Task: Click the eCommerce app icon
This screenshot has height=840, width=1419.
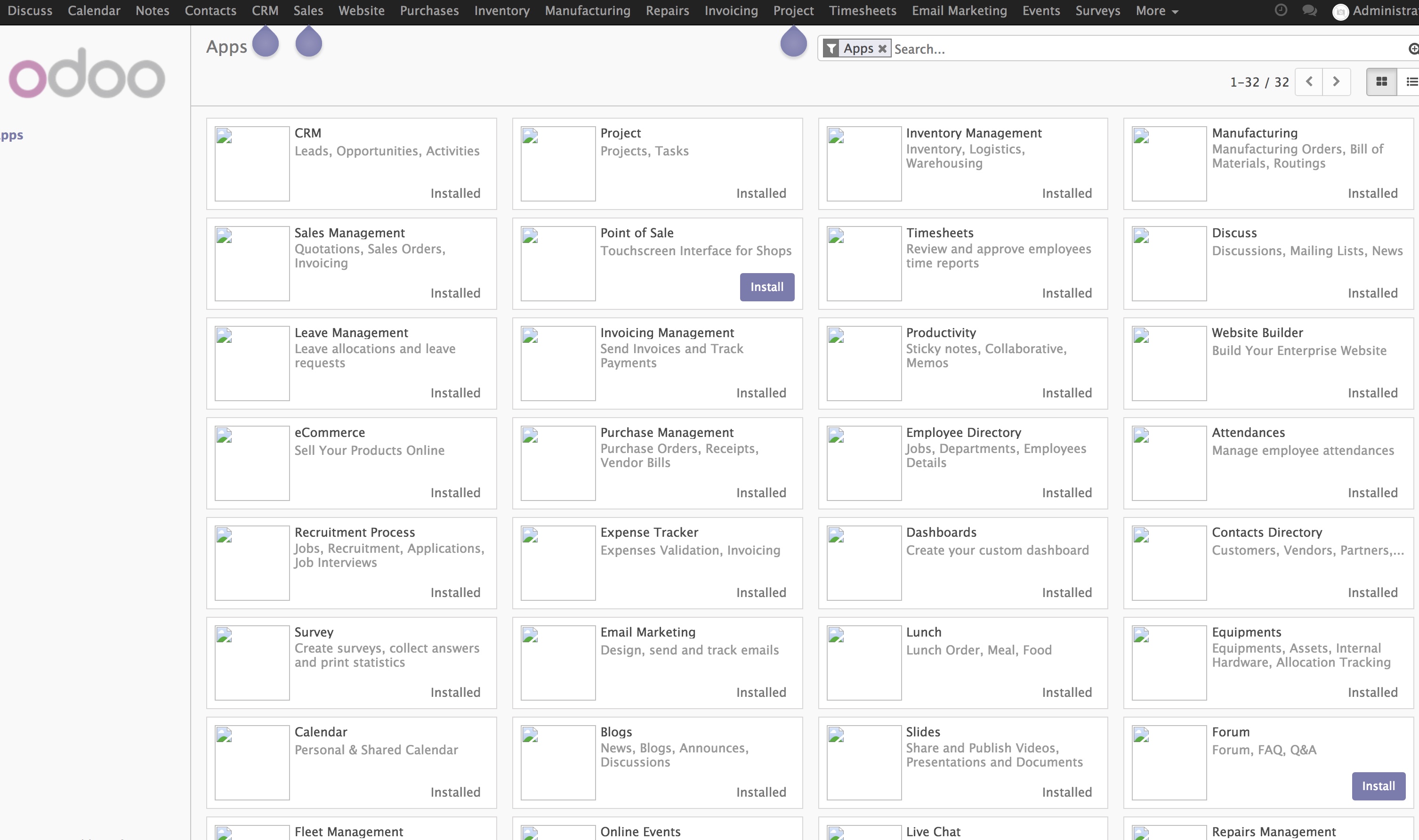Action: [252, 463]
